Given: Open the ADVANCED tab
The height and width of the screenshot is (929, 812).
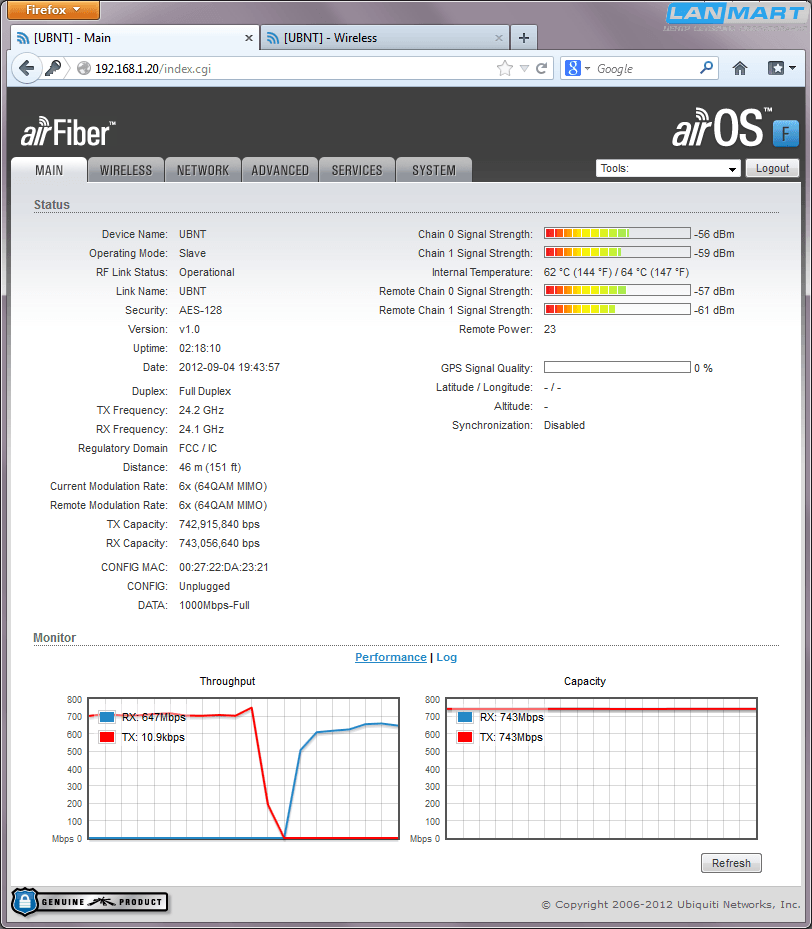Looking at the screenshot, I should [x=280, y=170].
